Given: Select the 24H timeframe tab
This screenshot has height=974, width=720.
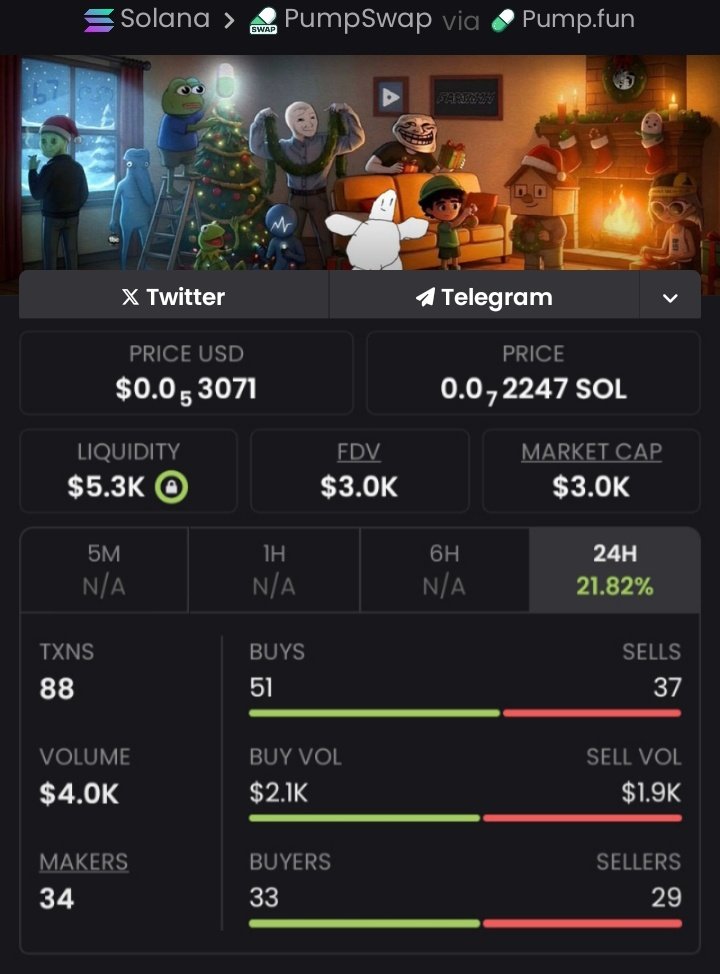Looking at the screenshot, I should (614, 570).
